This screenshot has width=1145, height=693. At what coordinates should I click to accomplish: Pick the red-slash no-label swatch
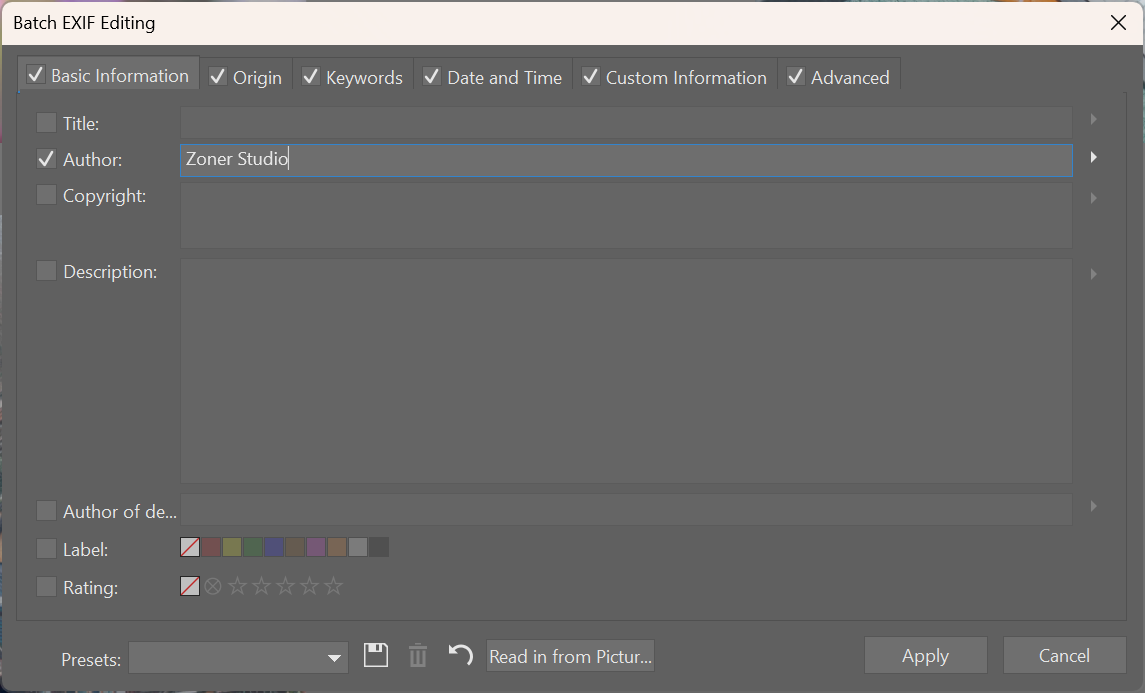click(x=190, y=547)
